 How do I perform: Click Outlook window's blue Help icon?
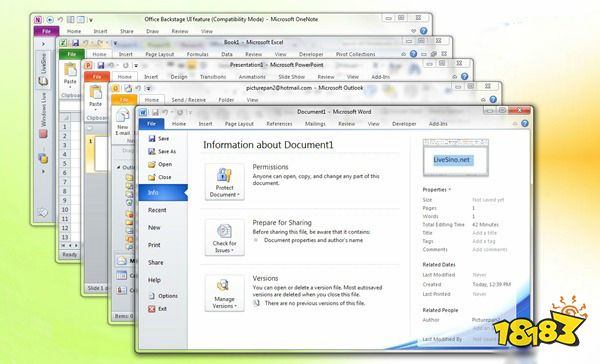tap(493, 99)
